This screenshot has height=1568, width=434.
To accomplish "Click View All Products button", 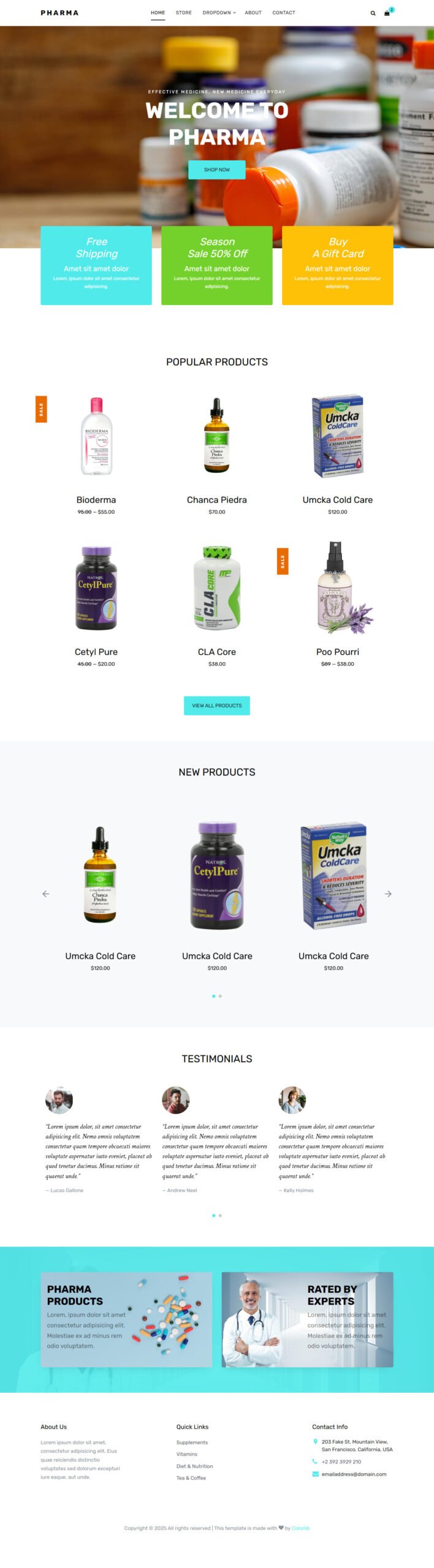I will (x=217, y=706).
